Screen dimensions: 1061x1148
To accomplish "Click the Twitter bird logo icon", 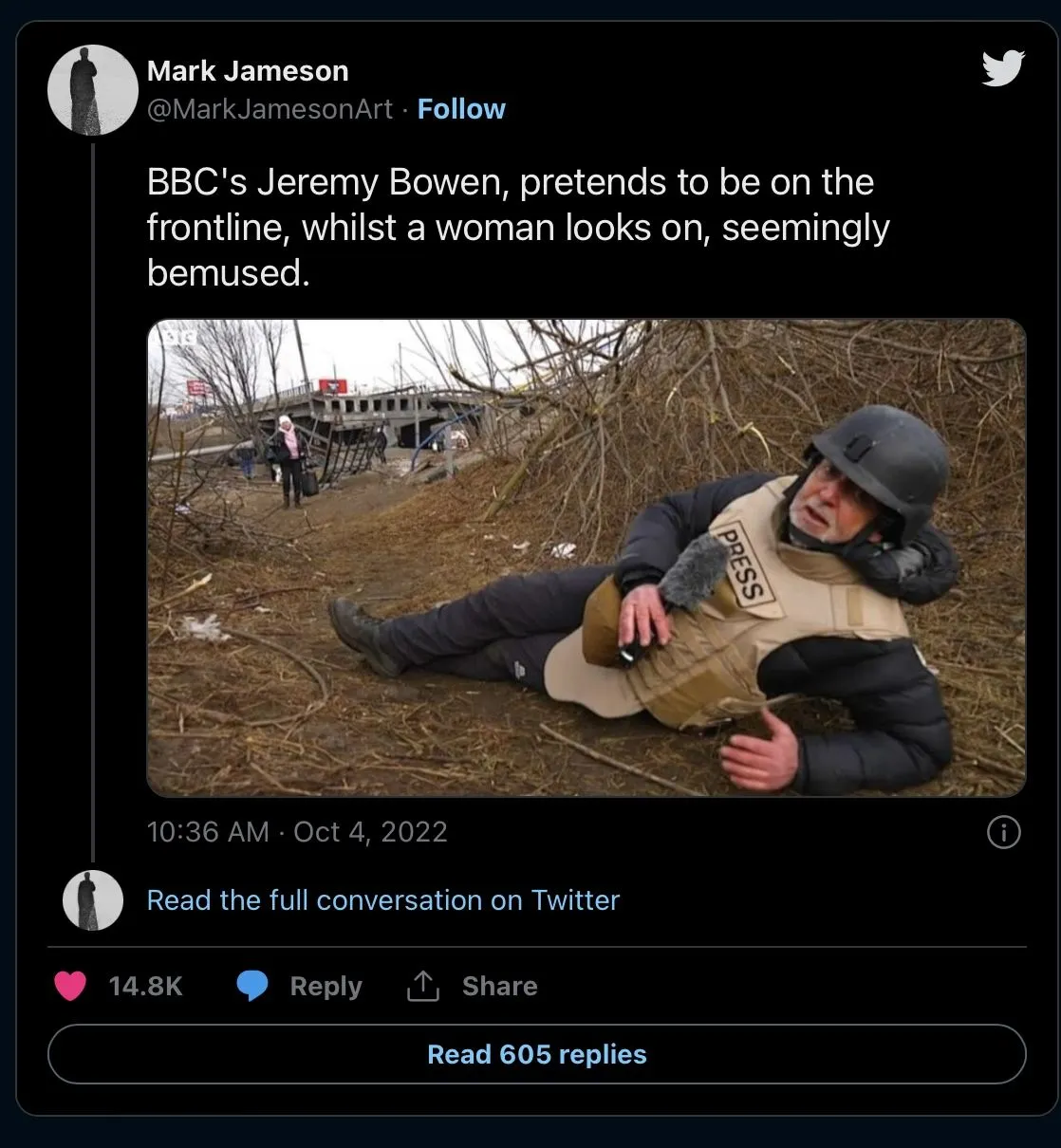I will tap(1003, 69).
